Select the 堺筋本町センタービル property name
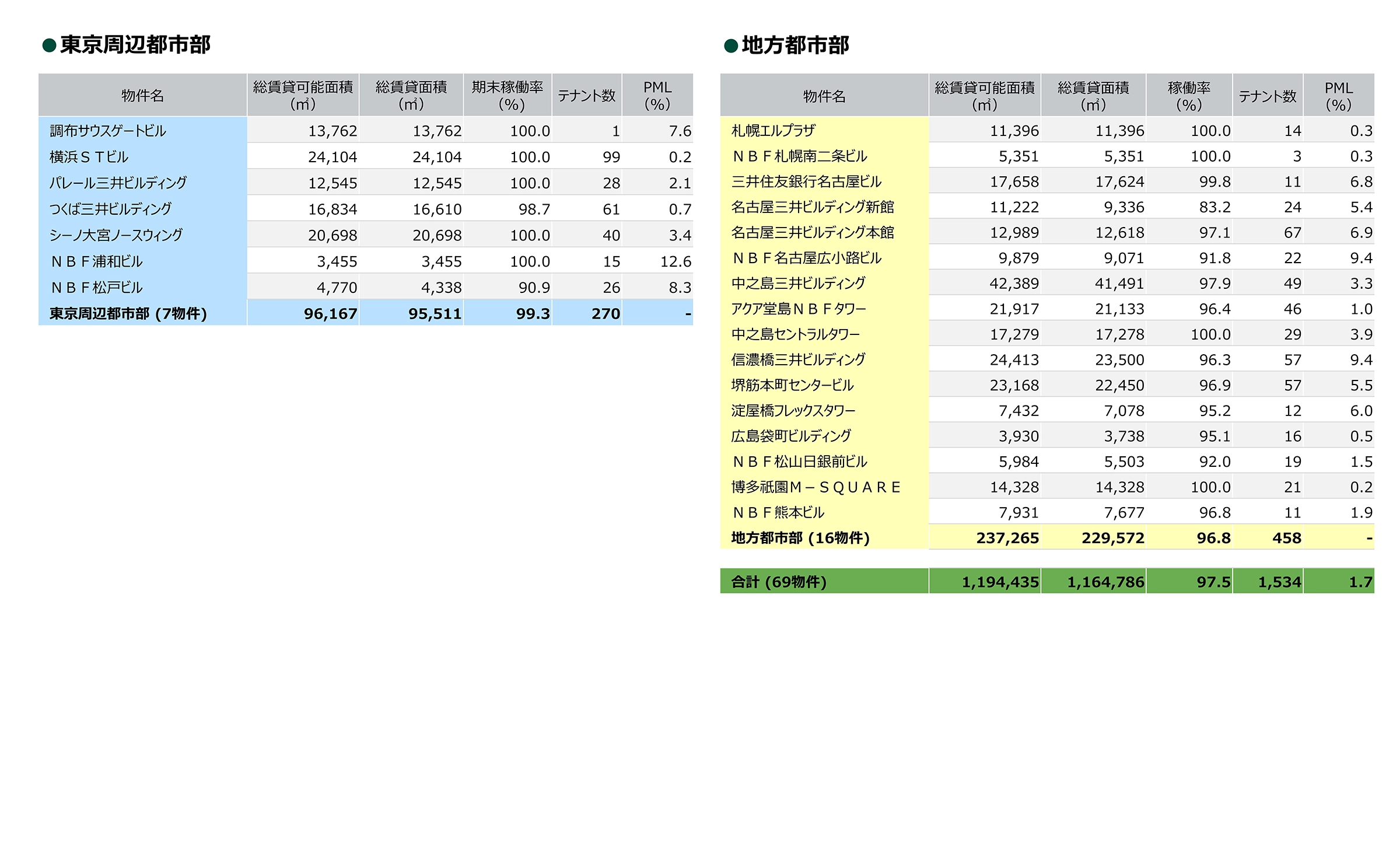Viewport: 1400px width, 842px height. coord(792,385)
